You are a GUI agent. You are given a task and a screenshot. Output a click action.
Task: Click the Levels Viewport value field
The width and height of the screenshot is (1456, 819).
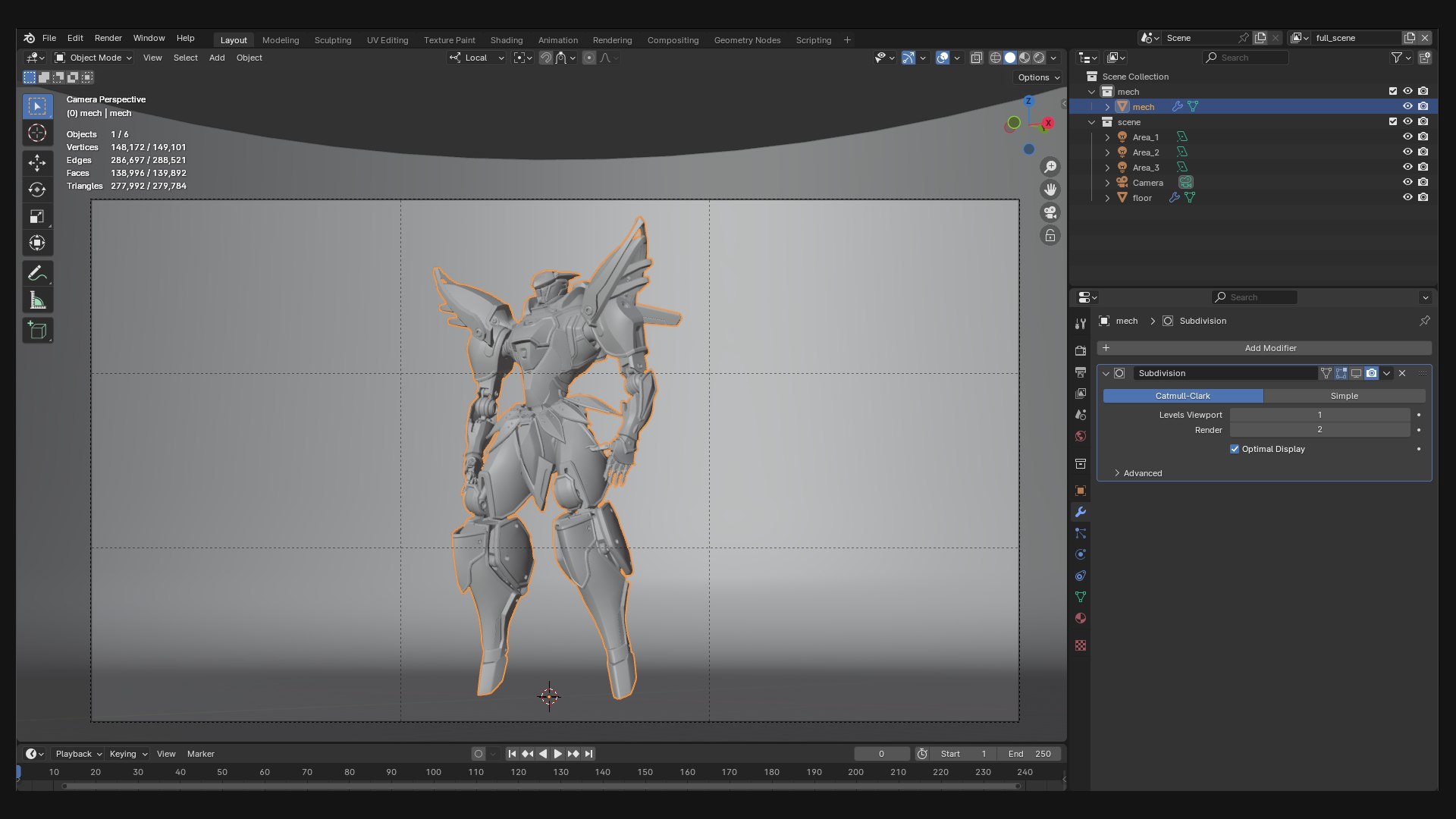pyautogui.click(x=1319, y=415)
